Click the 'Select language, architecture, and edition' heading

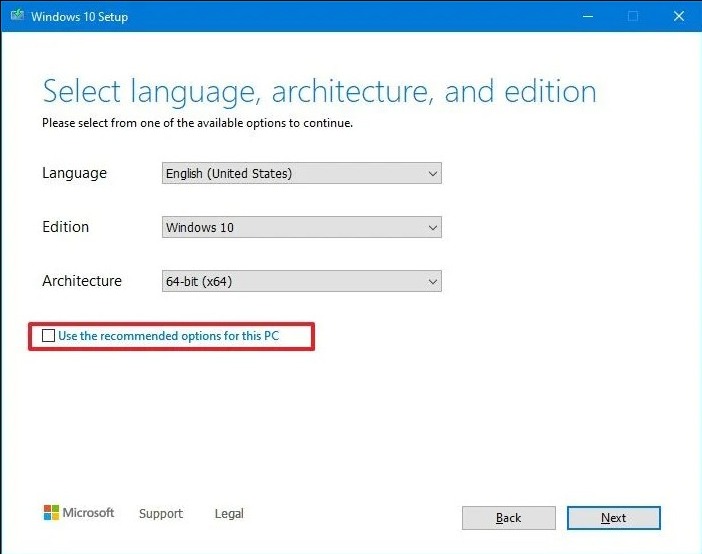pyautogui.click(x=319, y=92)
